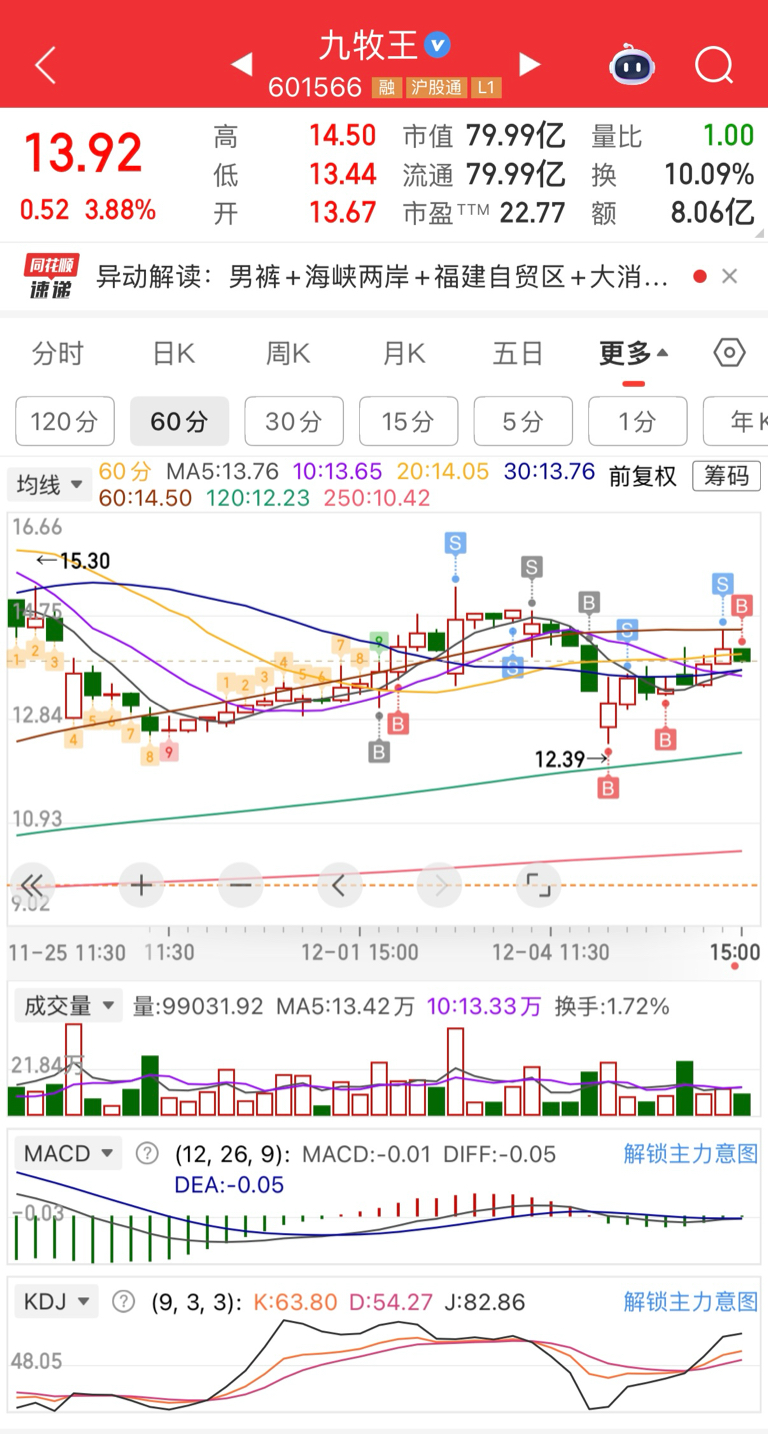Viewport: 768px width, 1435px height.
Task: Go to previous stock with left triangle
Action: point(241,65)
